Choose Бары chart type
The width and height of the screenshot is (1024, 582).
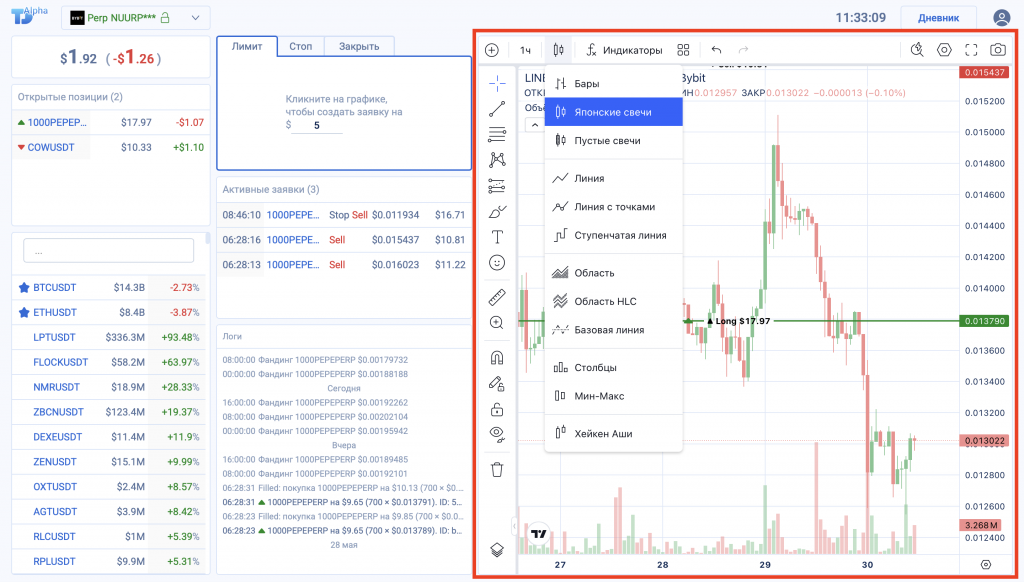614,84
